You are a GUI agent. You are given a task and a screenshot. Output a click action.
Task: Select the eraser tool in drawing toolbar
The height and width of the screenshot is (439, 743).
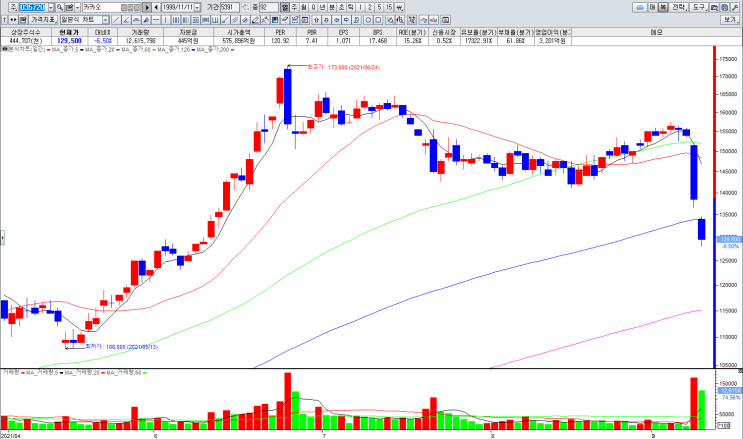pyautogui.click(x=255, y=20)
